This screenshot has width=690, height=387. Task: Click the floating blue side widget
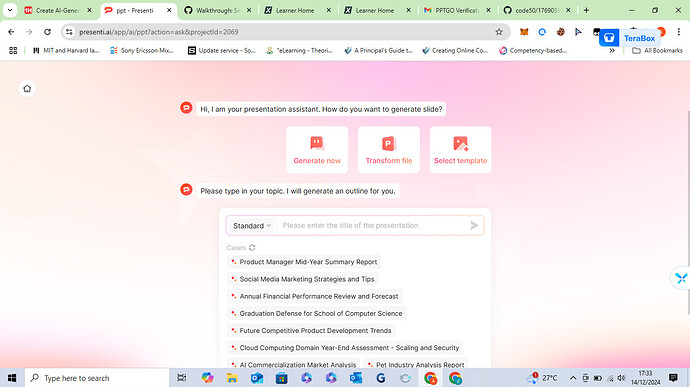681,278
